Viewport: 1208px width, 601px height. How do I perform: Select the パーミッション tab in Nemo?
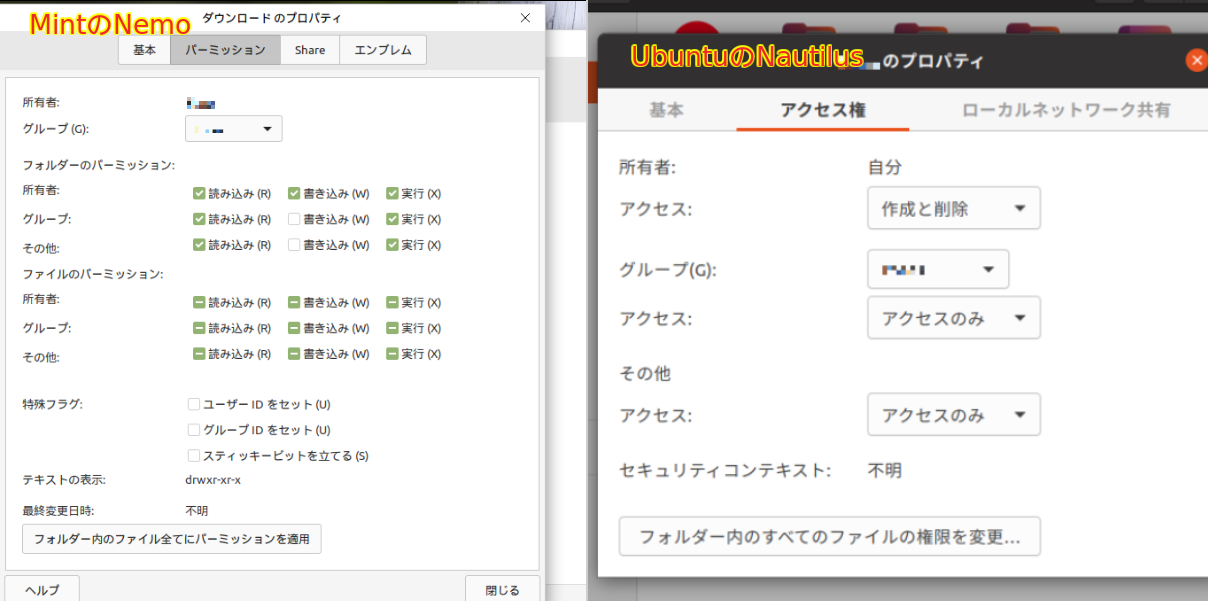(x=226, y=50)
